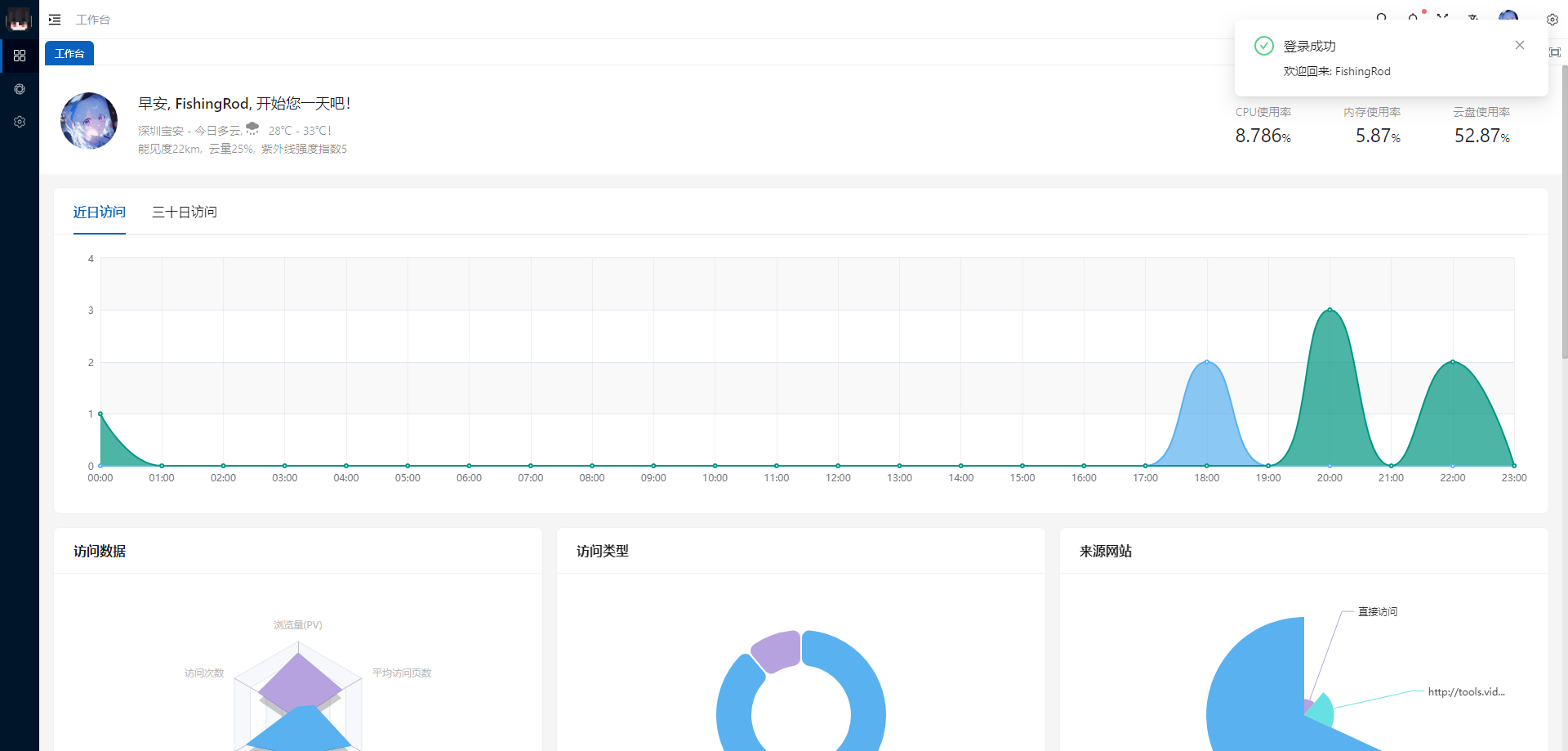Click the 20:00 peak data point on the chart
This screenshot has height=751, width=1568.
tap(1330, 310)
